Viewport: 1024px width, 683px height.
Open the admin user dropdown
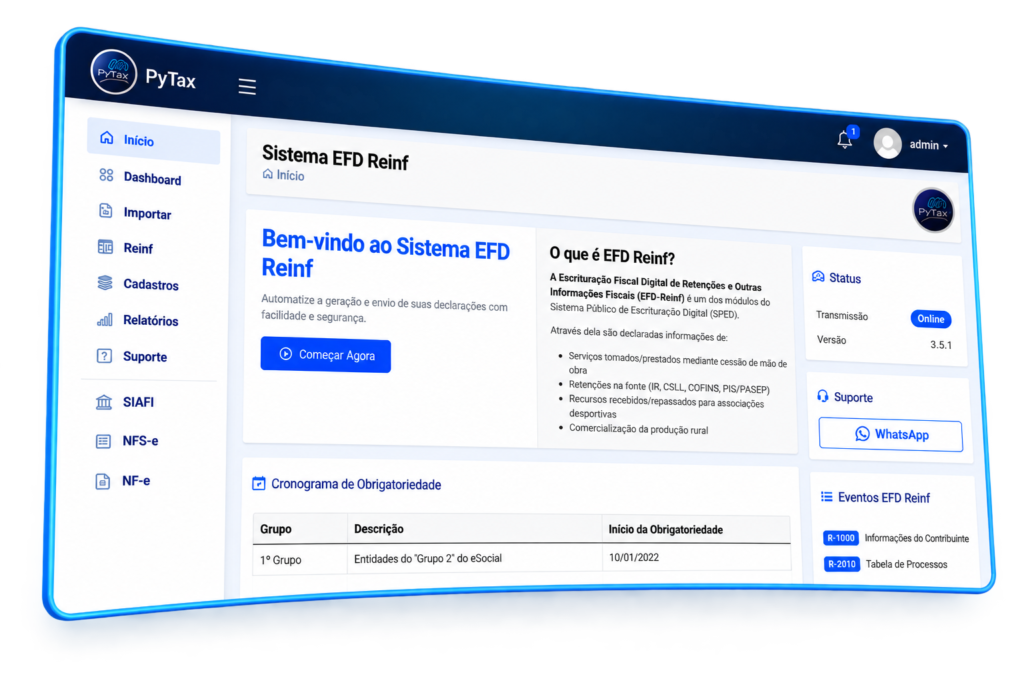pyautogui.click(x=929, y=145)
